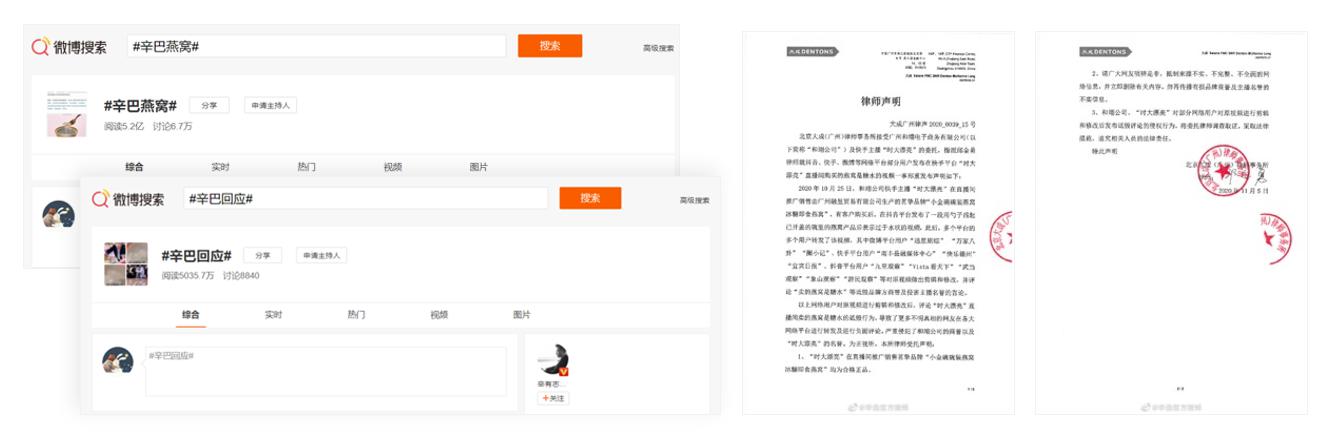Click the #辛巴回应# topic title

pos(196,256)
